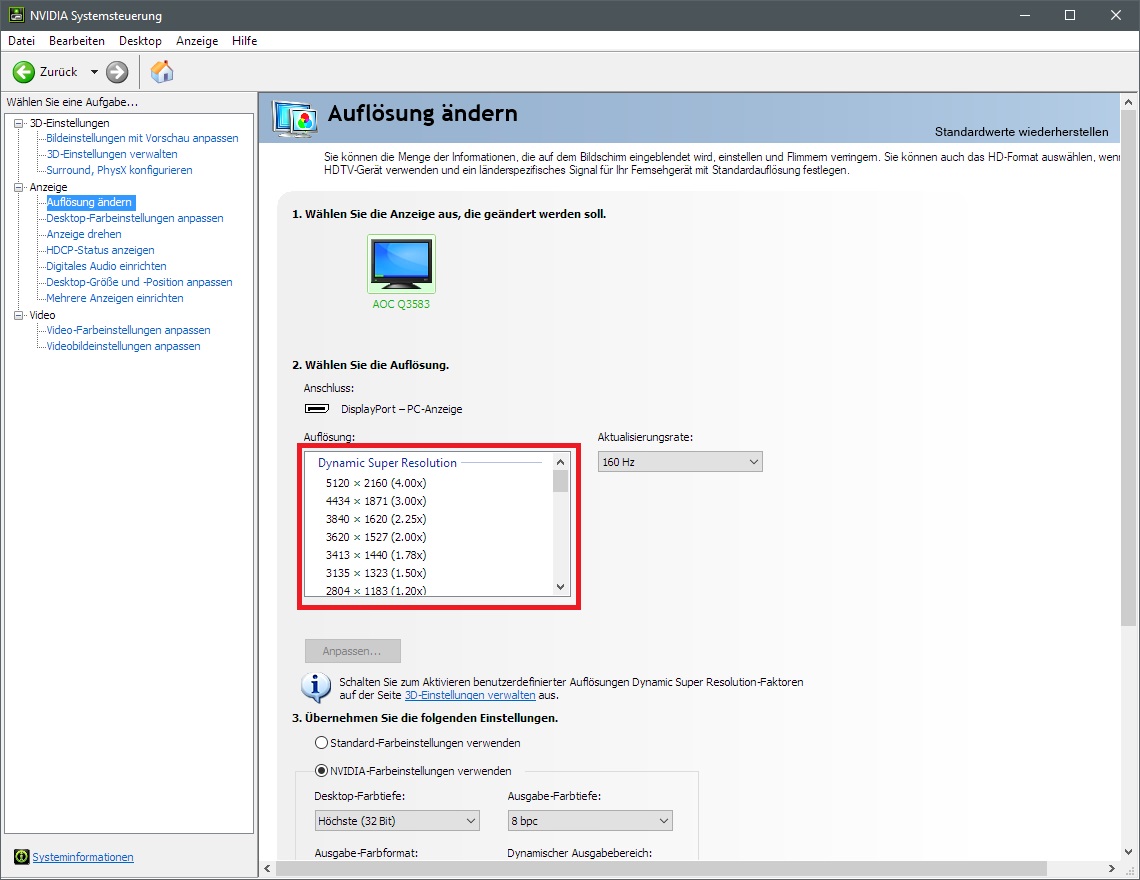
Task: Open the Hilfe menu
Action: point(244,41)
